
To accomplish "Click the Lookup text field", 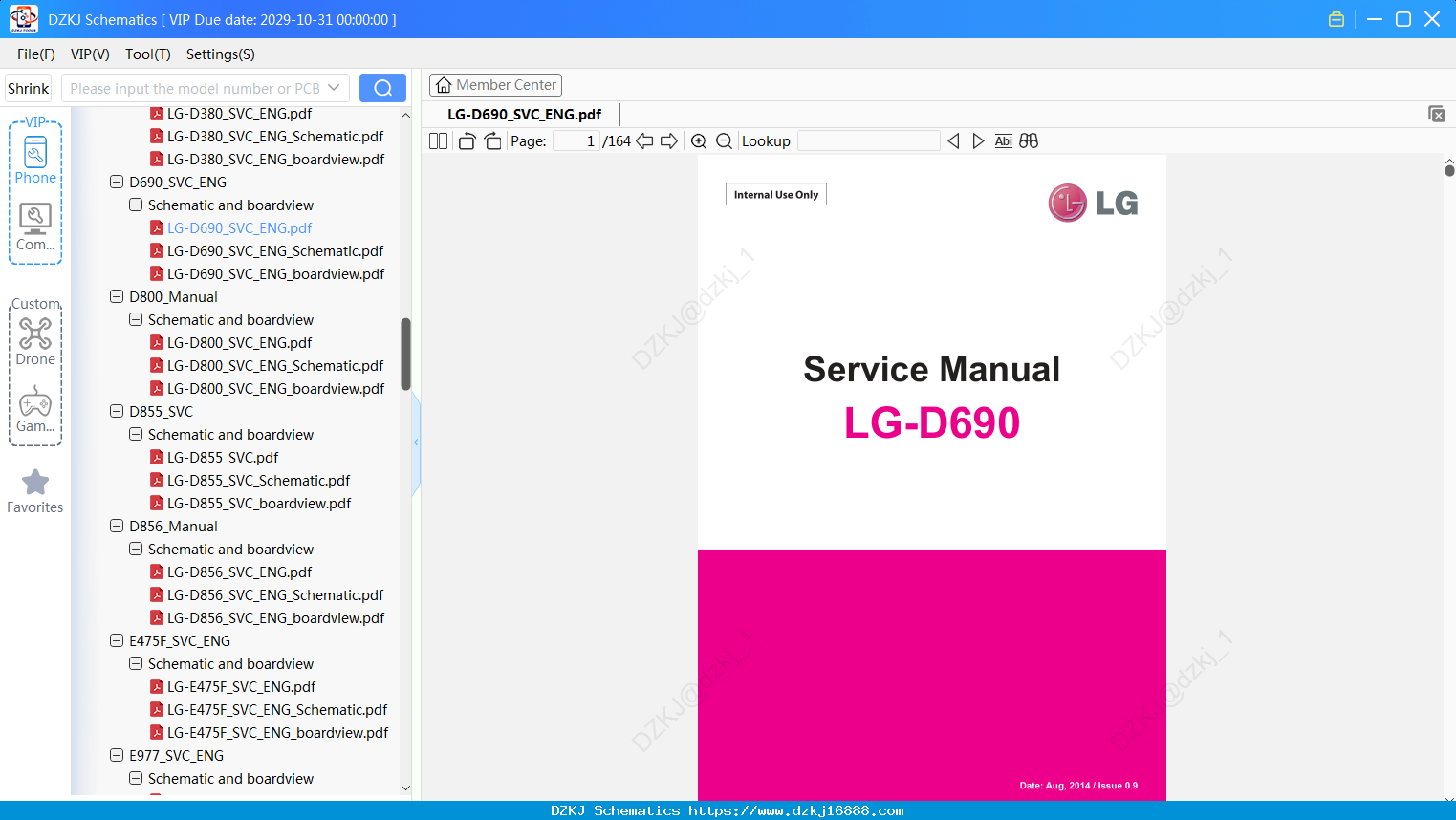I will pos(868,141).
